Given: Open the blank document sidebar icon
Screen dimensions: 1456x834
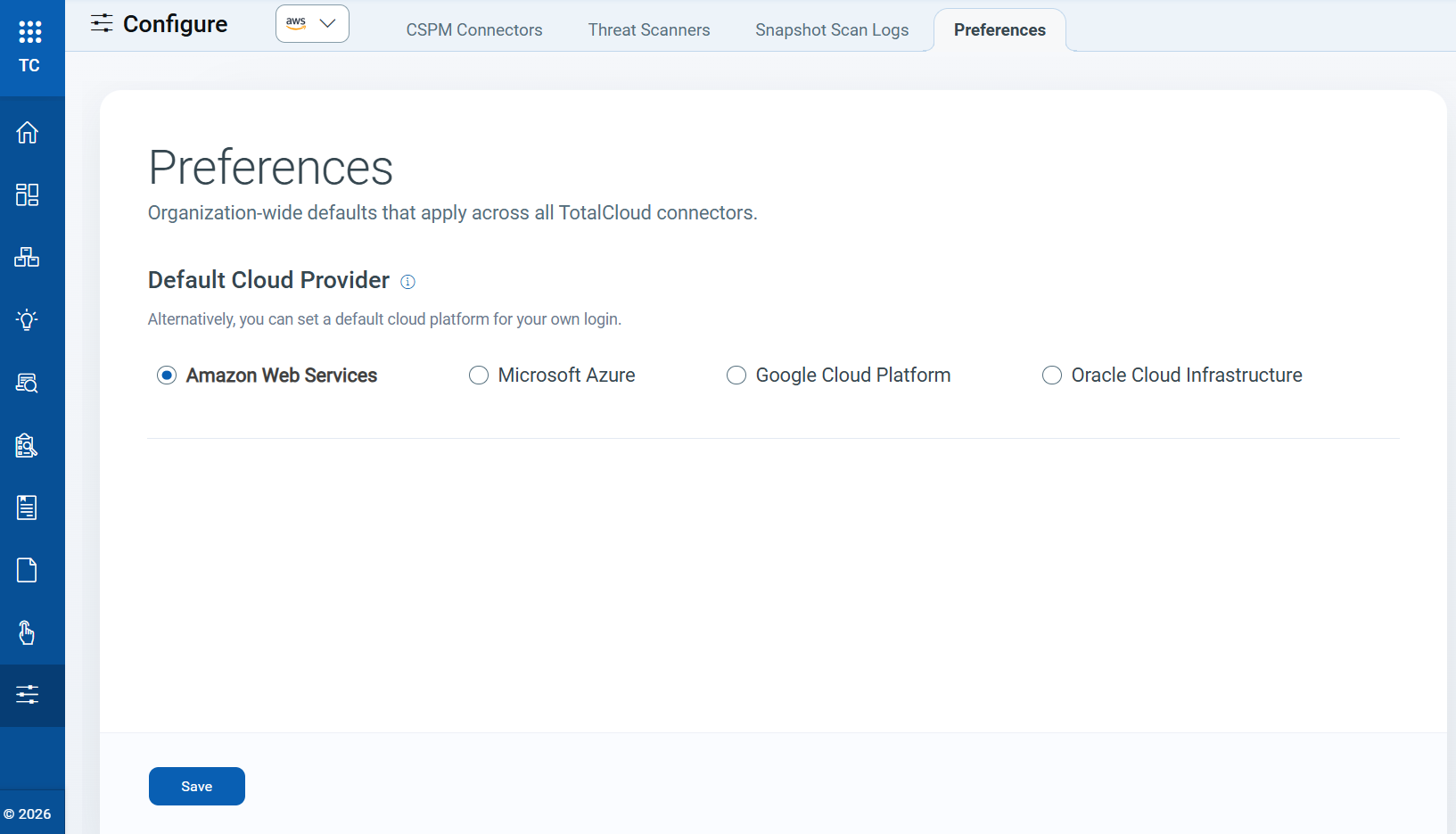Looking at the screenshot, I should [x=28, y=570].
